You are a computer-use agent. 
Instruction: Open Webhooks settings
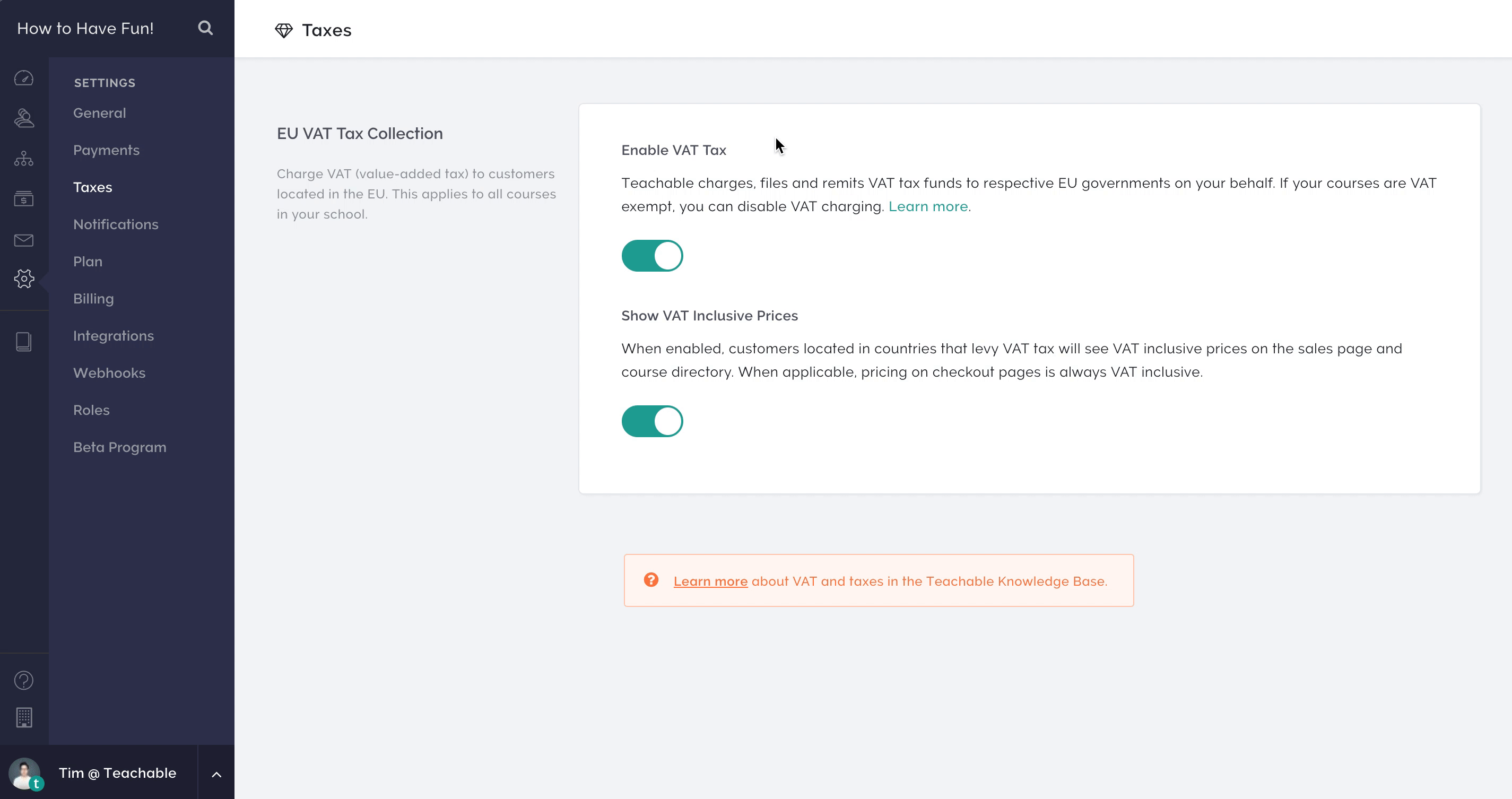pyautogui.click(x=109, y=373)
